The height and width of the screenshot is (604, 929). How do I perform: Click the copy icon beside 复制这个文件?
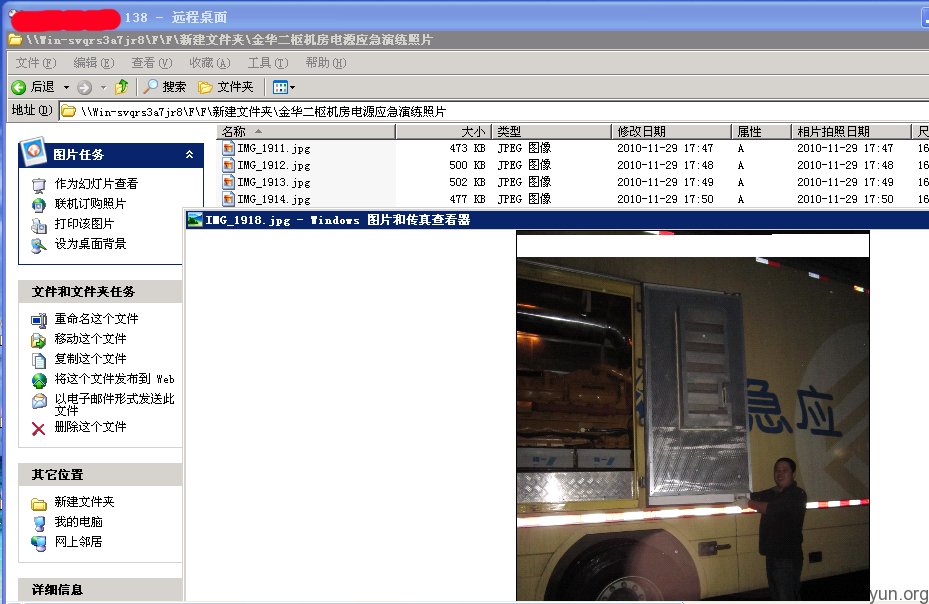tap(39, 360)
